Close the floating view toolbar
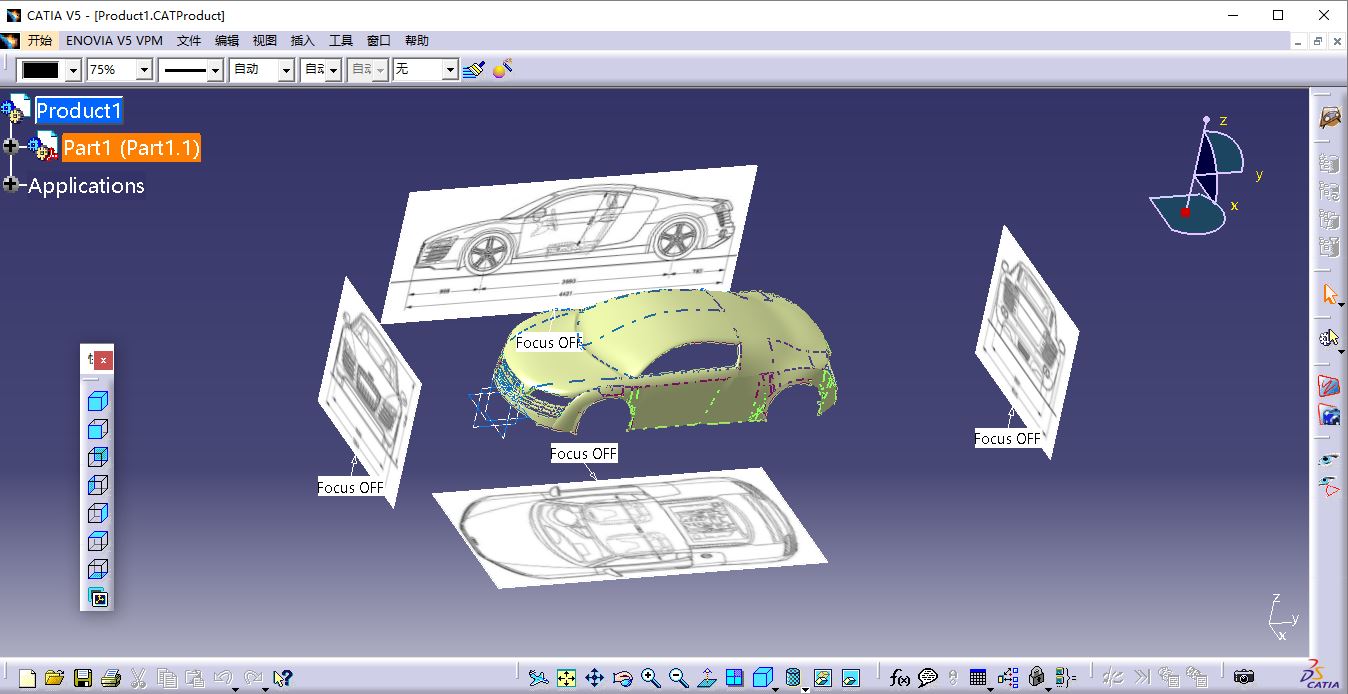The image size is (1348, 694). pyautogui.click(x=103, y=360)
